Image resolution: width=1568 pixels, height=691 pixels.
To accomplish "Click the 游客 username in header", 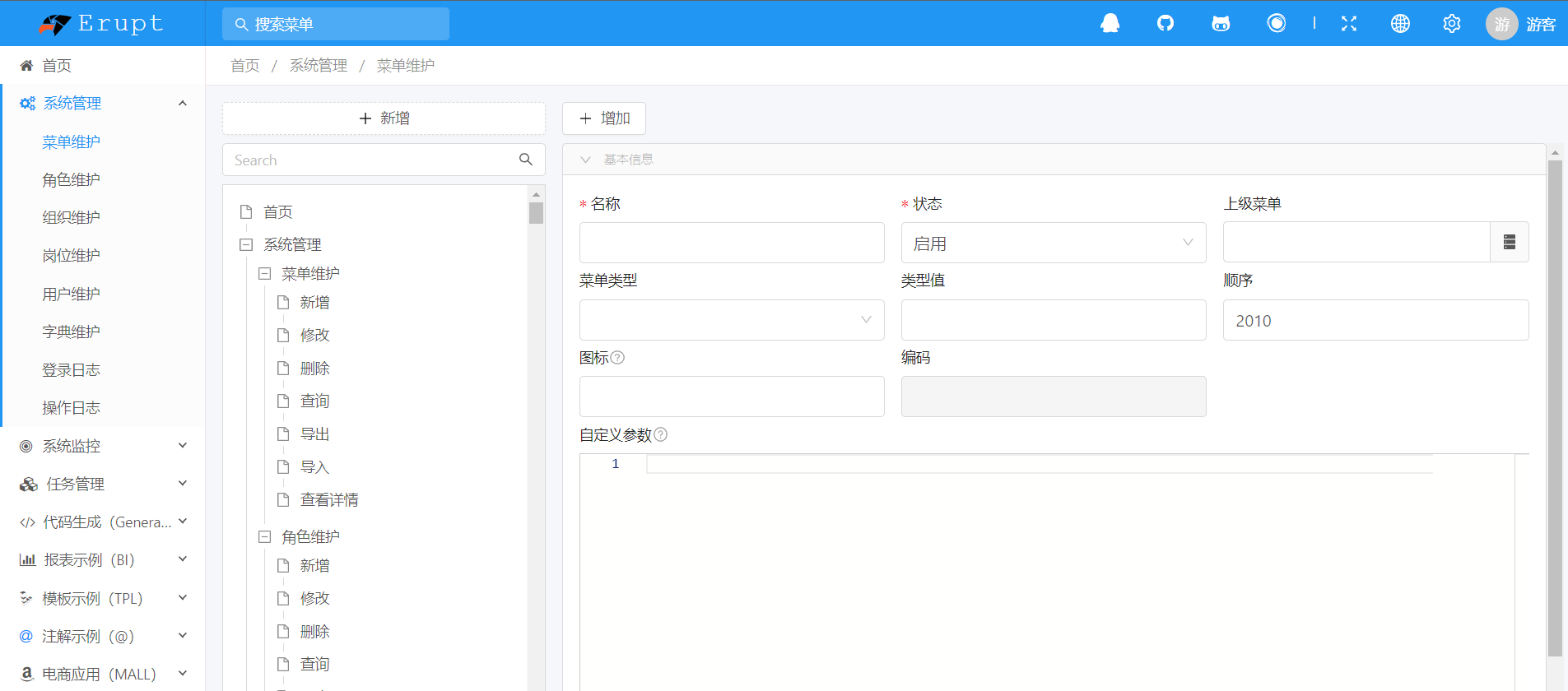I will 1541,25.
